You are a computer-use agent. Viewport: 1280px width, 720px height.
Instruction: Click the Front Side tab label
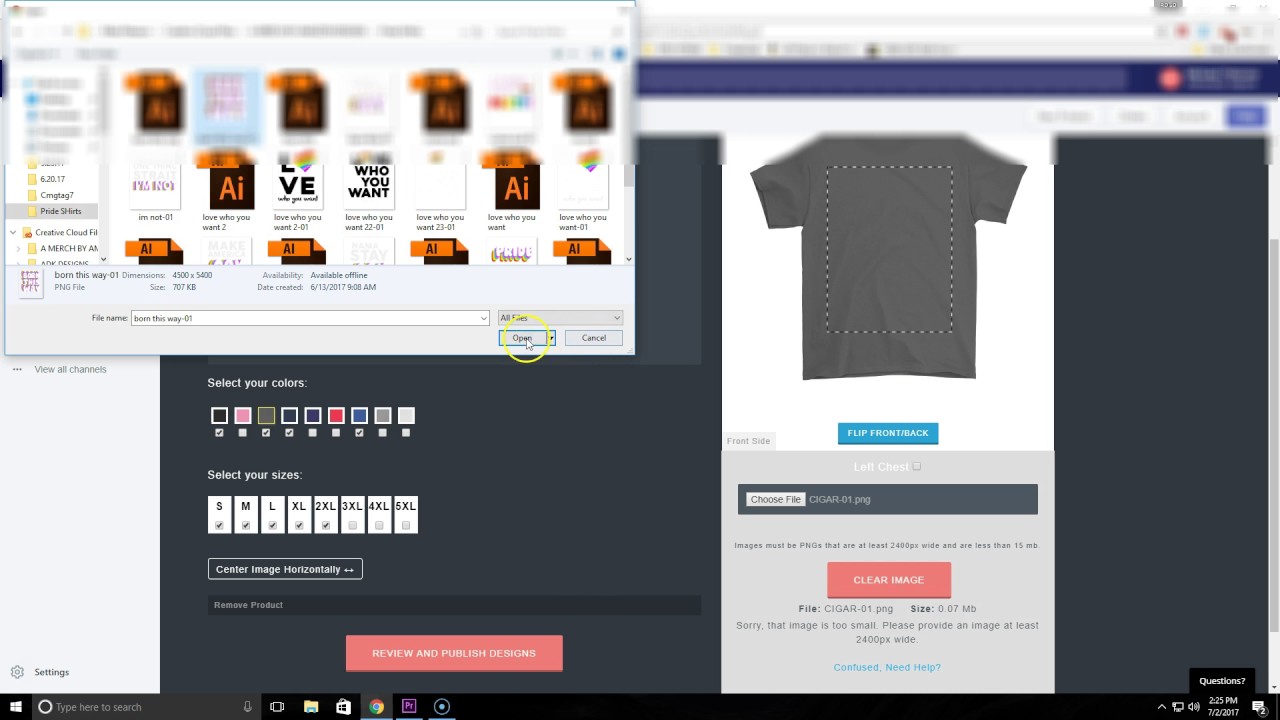click(748, 441)
